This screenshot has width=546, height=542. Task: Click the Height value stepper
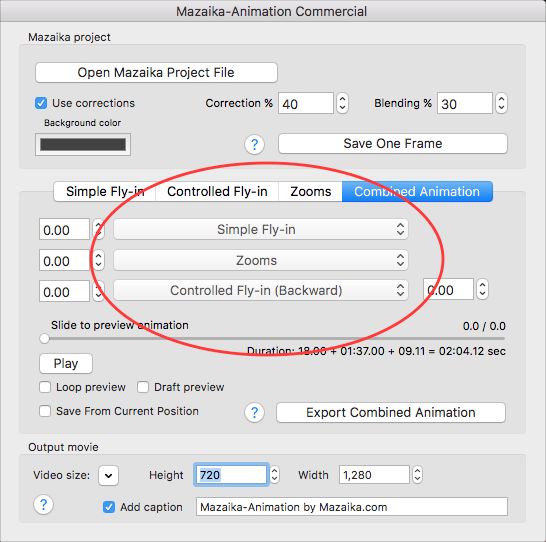pyautogui.click(x=274, y=475)
